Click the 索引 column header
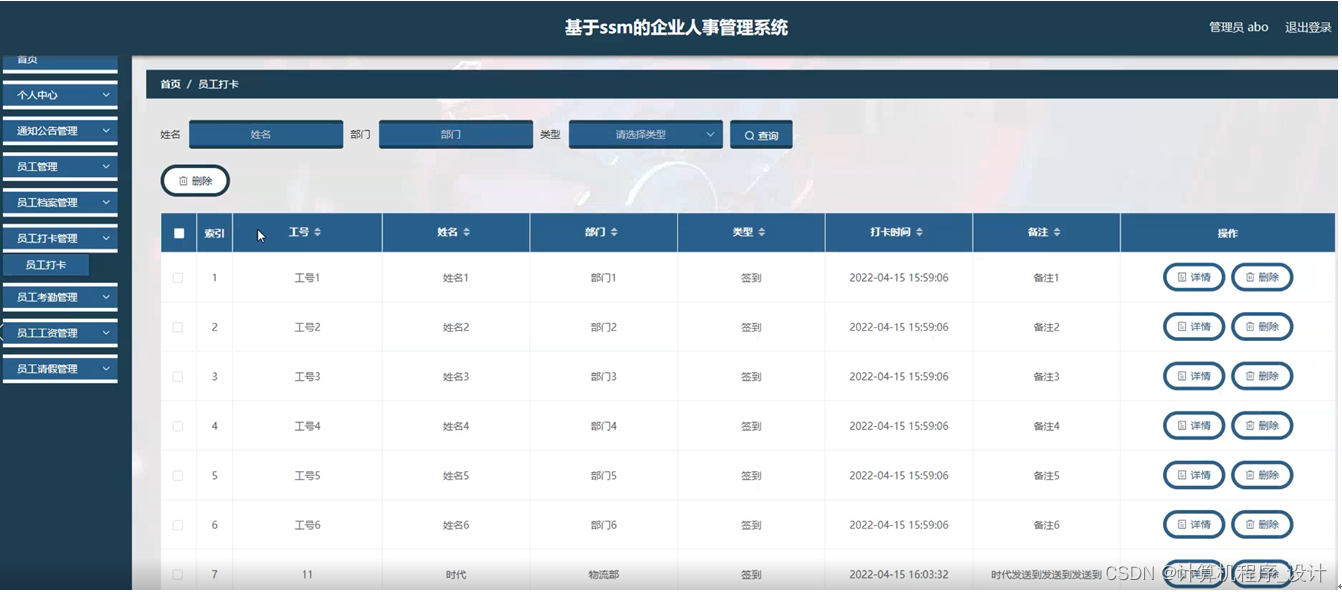The width and height of the screenshot is (1342, 592). coord(215,233)
